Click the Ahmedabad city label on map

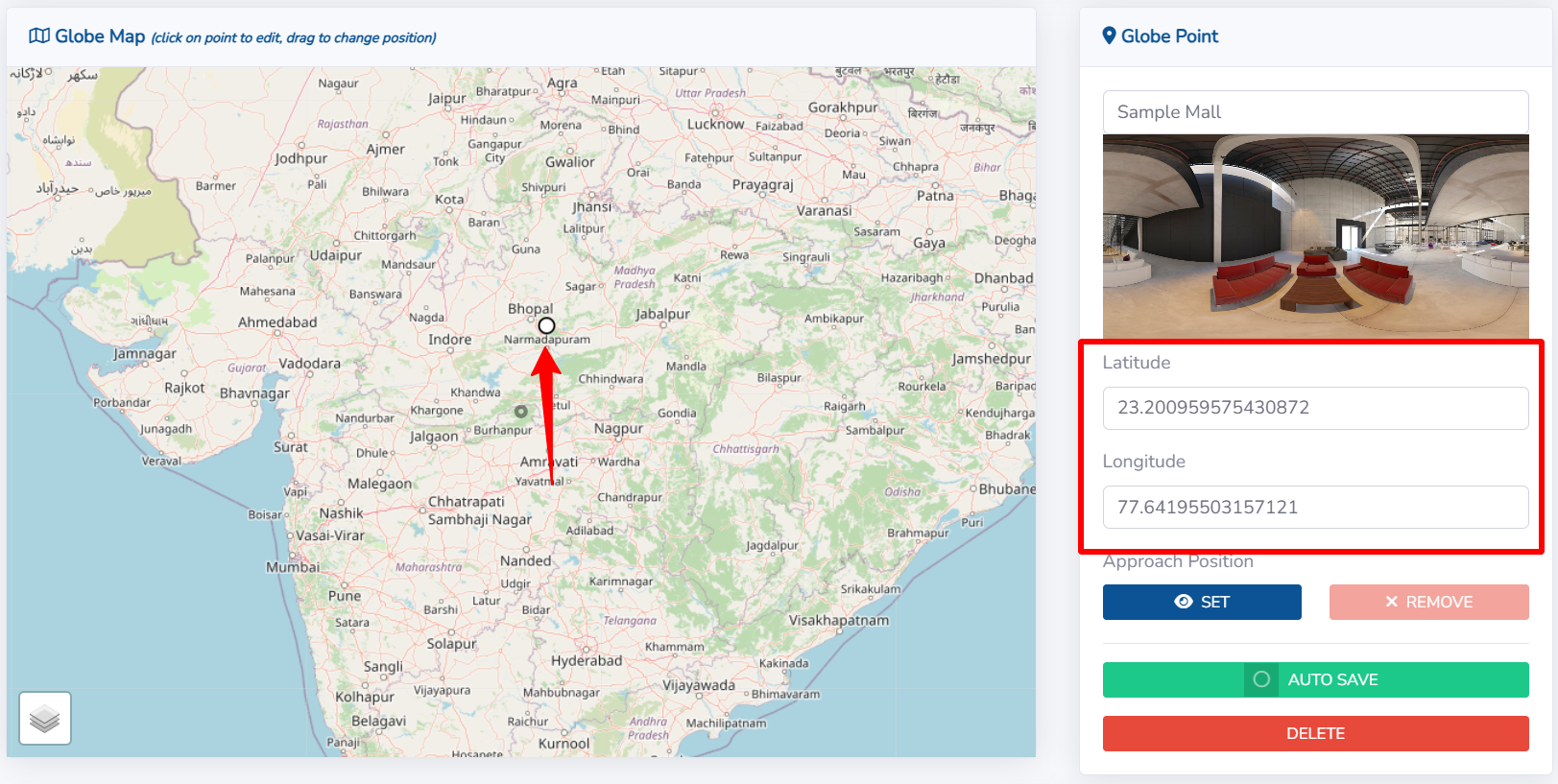[277, 322]
